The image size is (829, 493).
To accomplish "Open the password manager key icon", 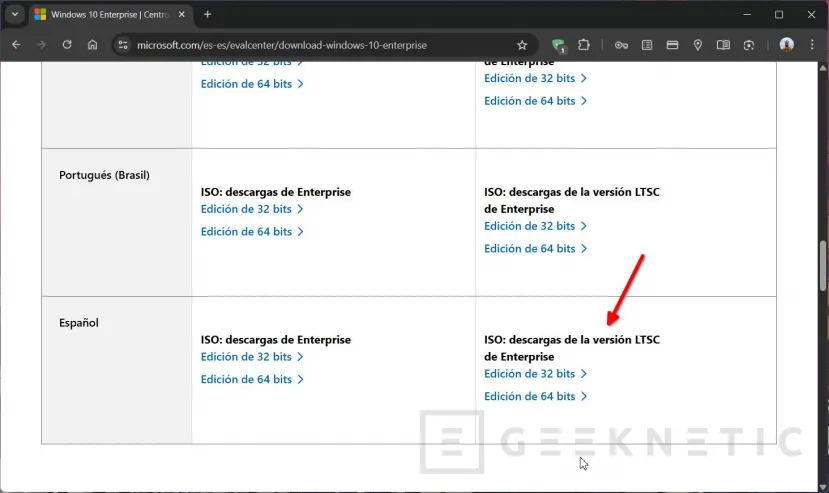I will (621, 45).
